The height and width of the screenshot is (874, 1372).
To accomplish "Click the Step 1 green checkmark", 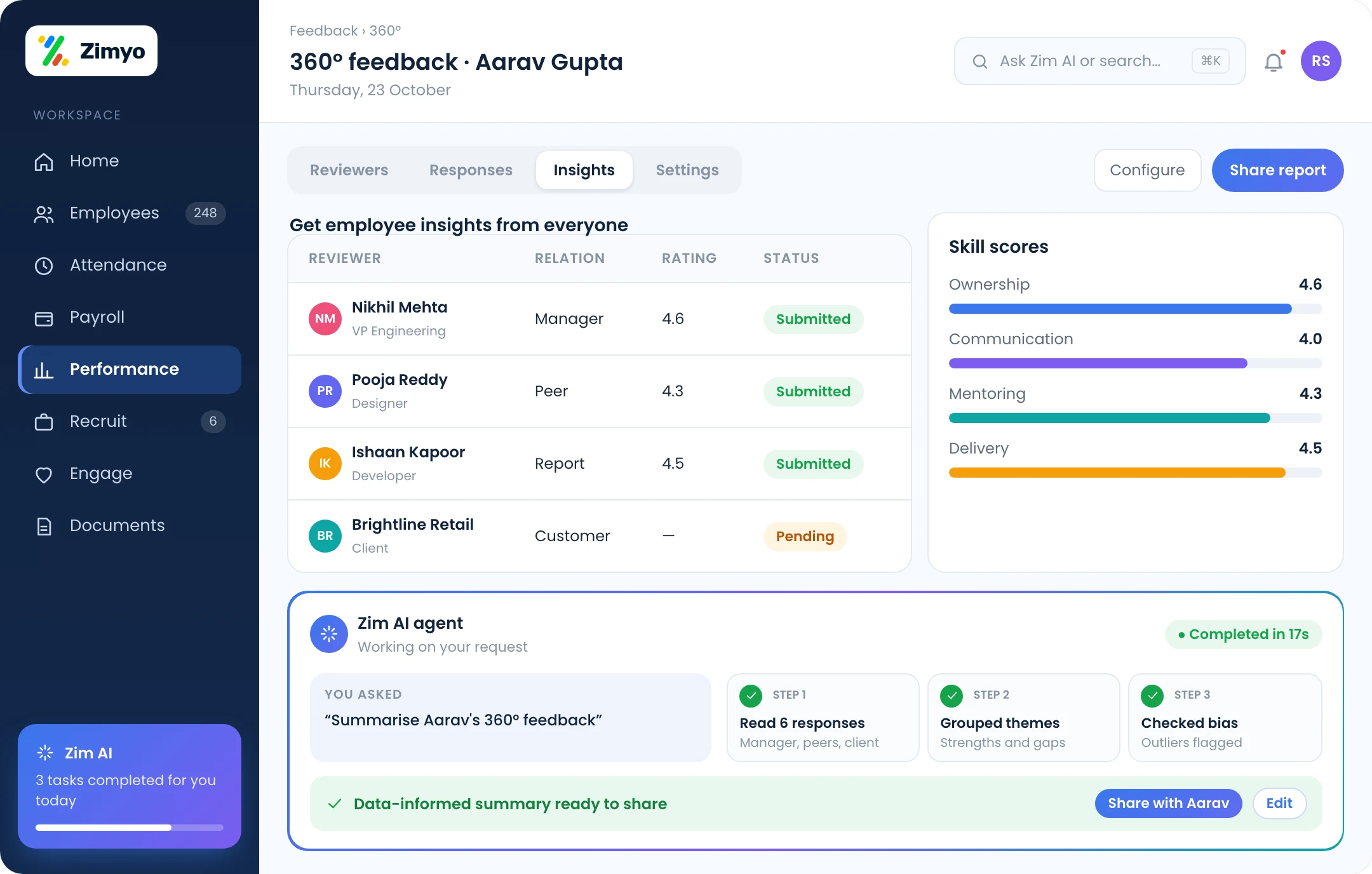I will [x=751, y=696].
